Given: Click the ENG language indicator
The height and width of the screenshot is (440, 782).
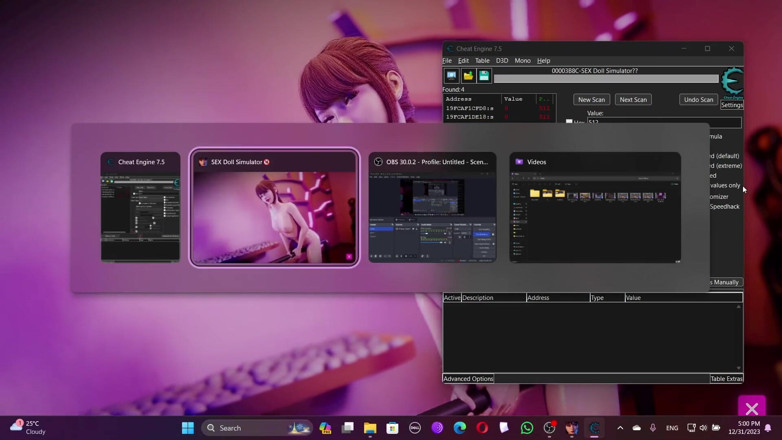Looking at the screenshot, I should coord(672,428).
